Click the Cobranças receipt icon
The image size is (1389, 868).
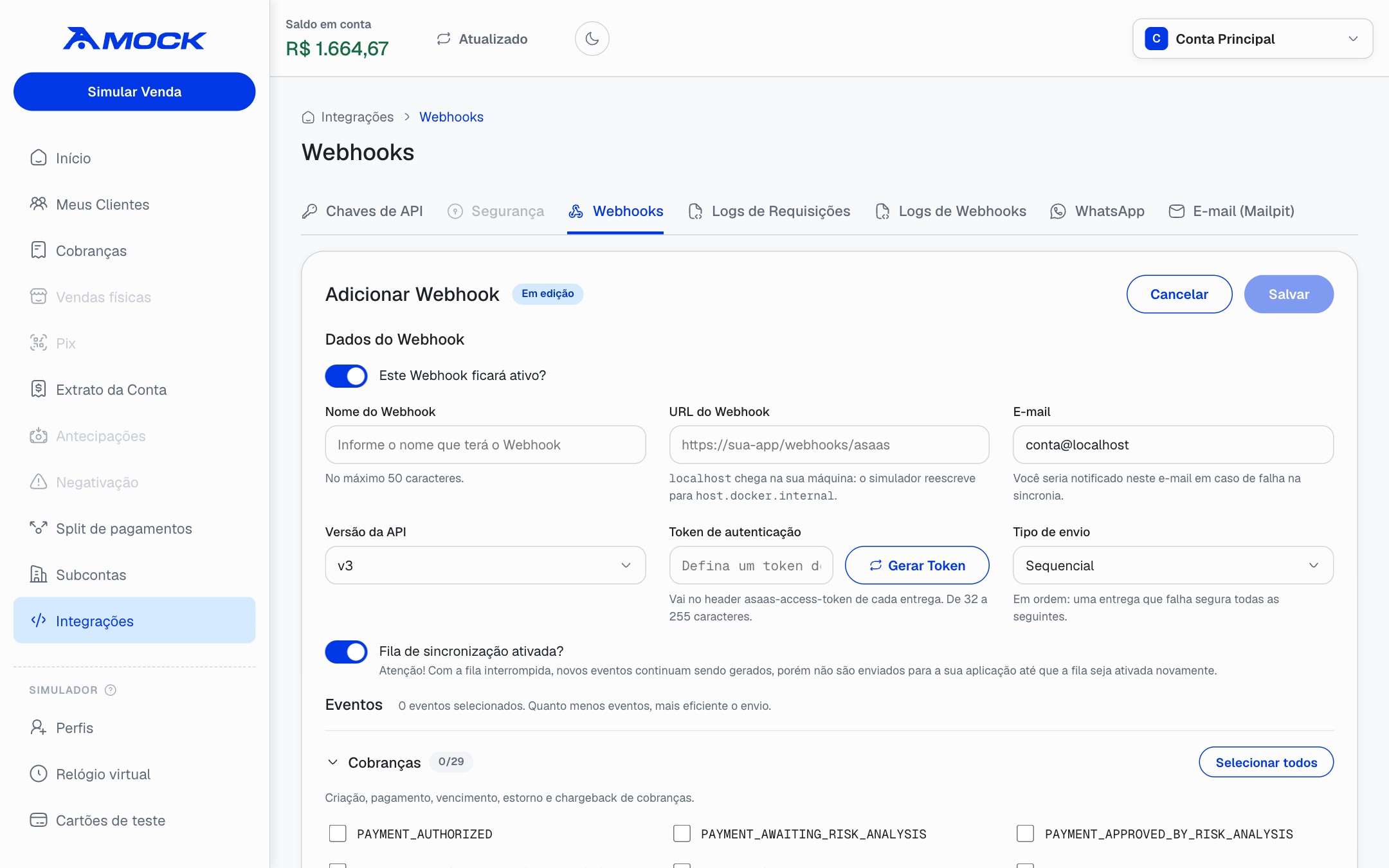click(x=39, y=250)
